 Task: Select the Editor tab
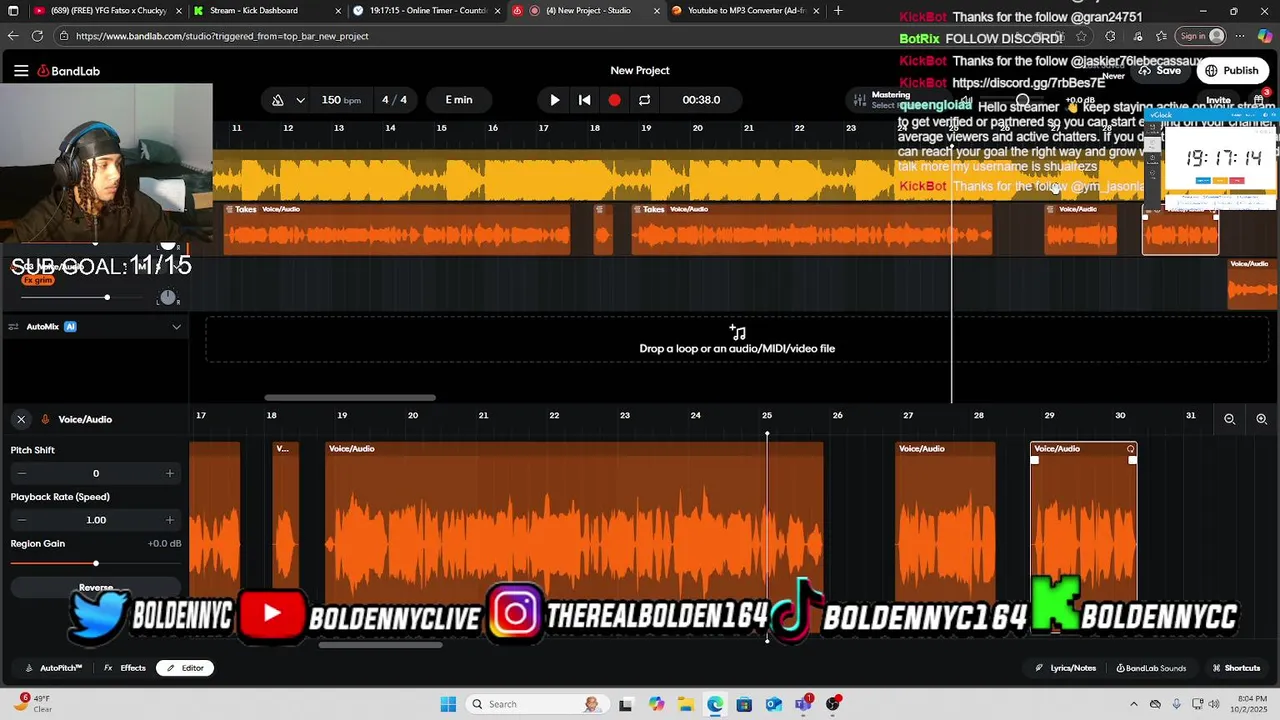185,668
